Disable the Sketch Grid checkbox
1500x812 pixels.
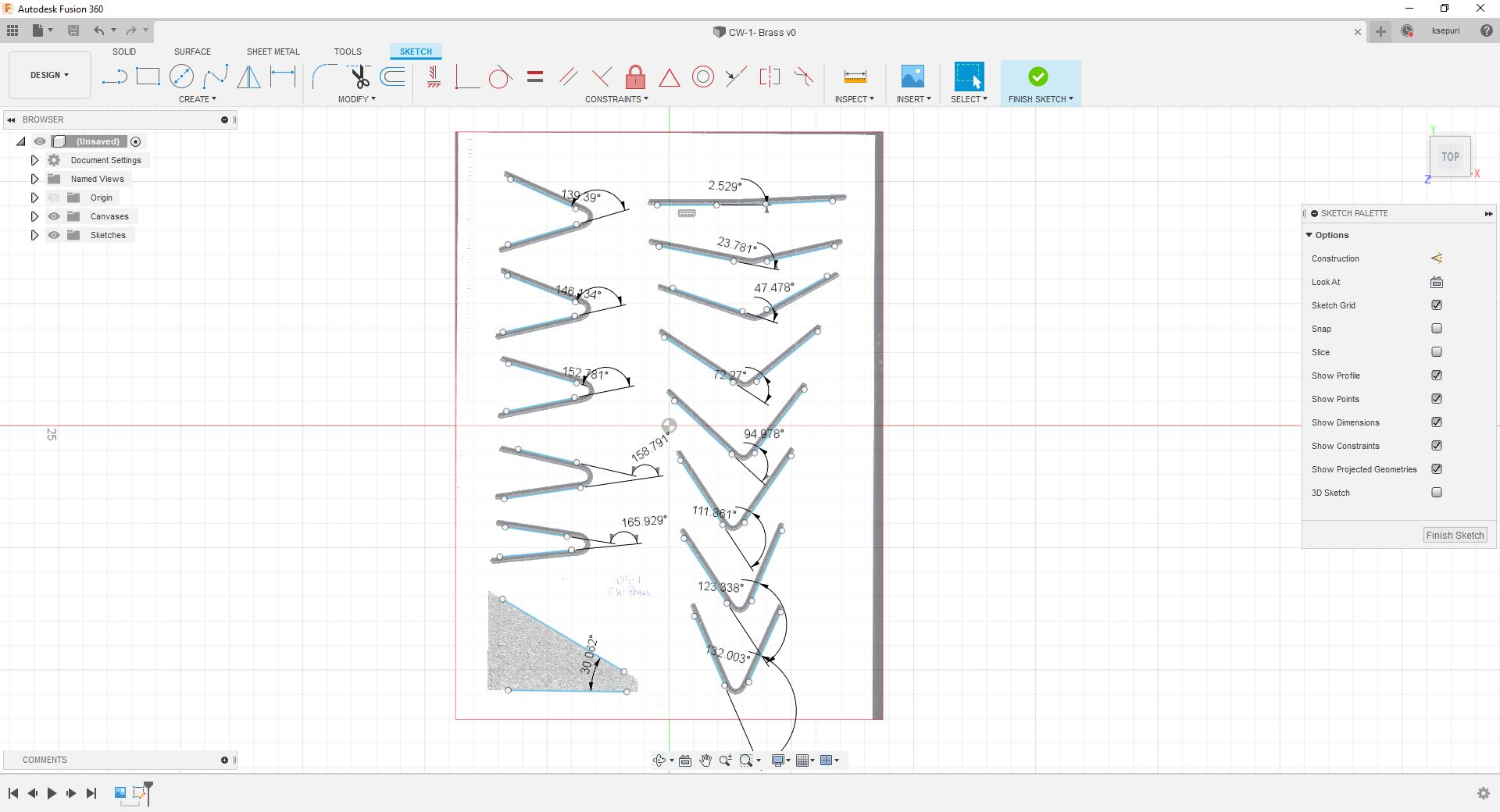1436,305
